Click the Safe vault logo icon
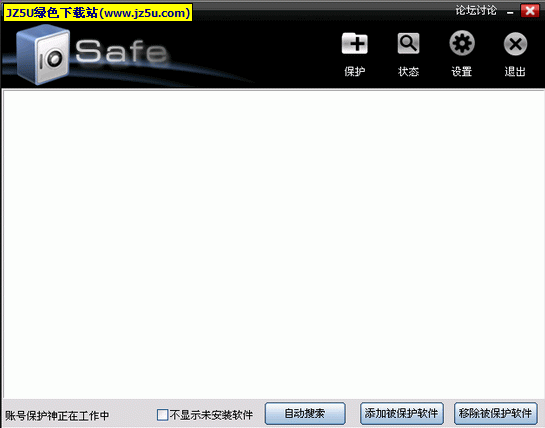Viewport: 545px width, 428px height. 43,54
